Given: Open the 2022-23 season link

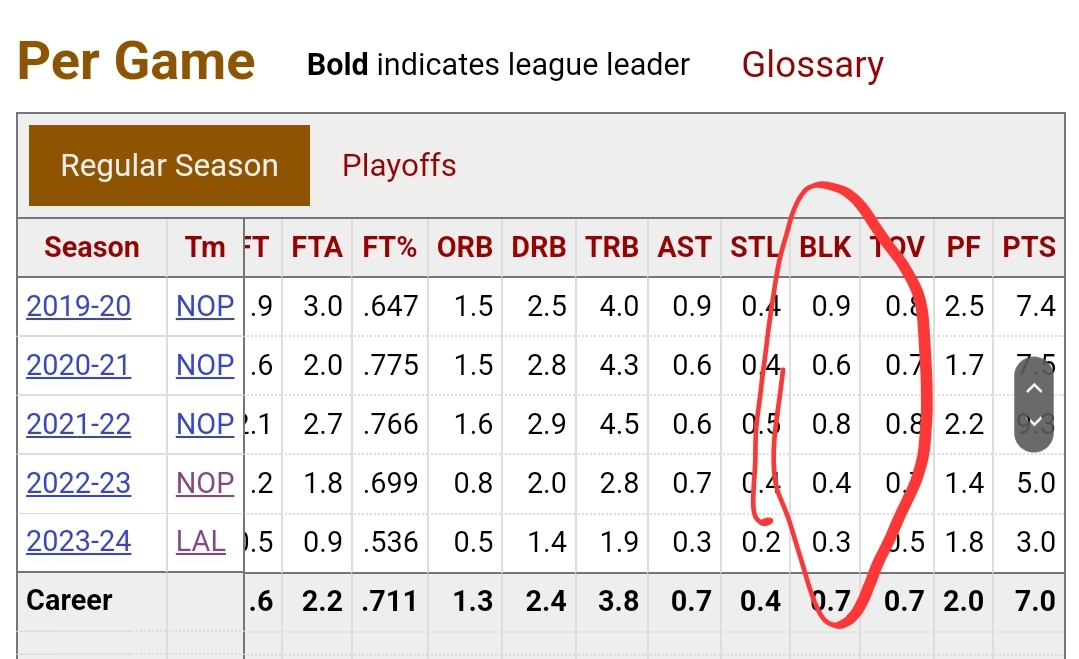Looking at the screenshot, I should click(78, 483).
